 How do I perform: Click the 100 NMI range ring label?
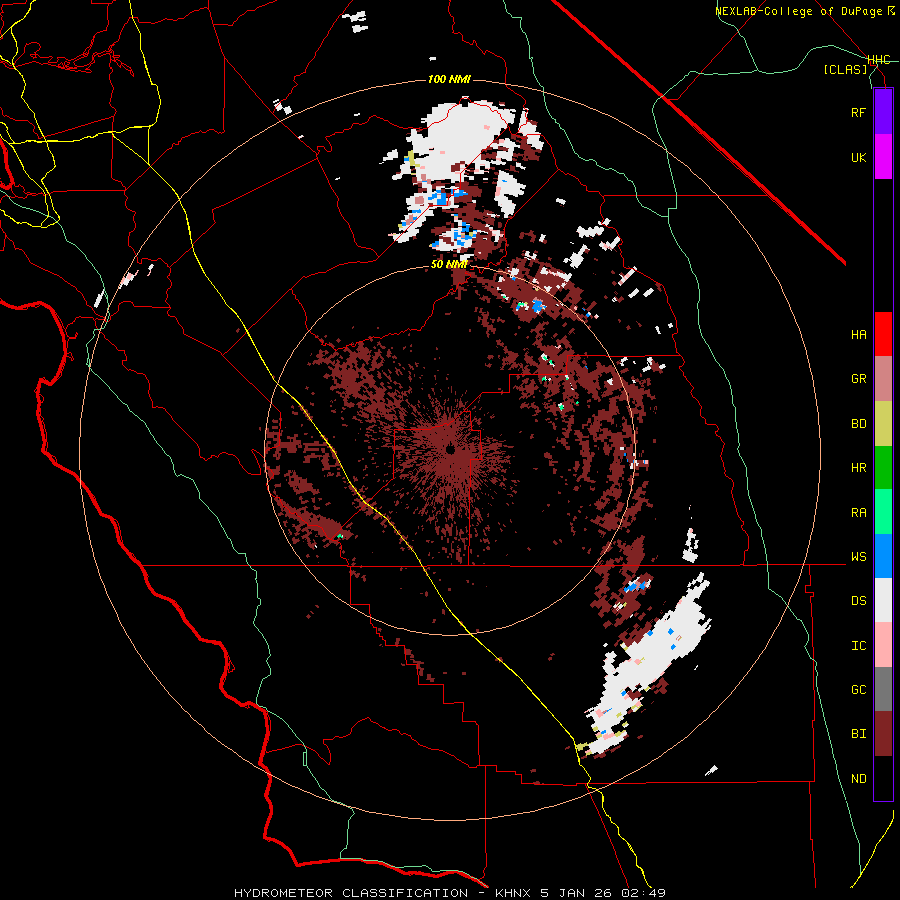pyautogui.click(x=449, y=79)
